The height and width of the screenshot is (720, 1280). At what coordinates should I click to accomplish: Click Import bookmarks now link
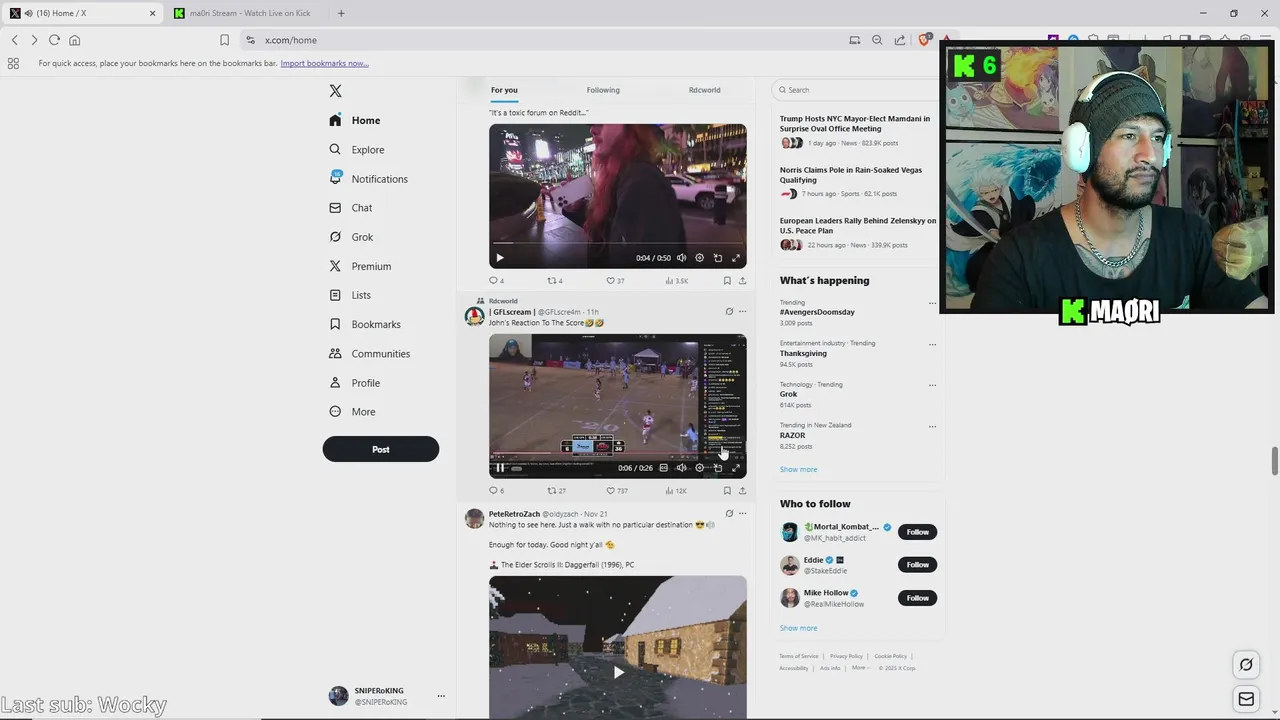point(324,63)
